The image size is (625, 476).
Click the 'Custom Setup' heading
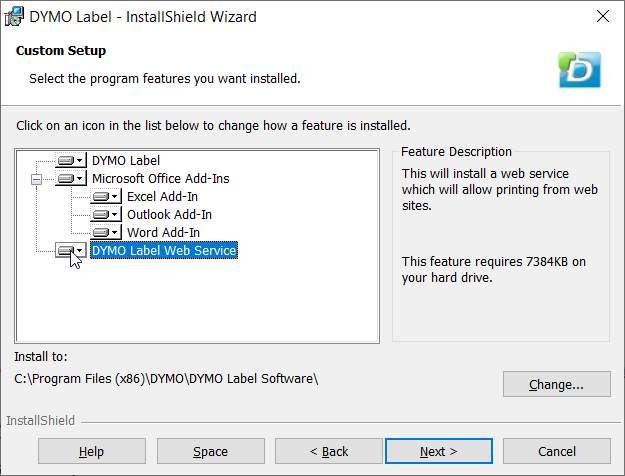[61, 51]
